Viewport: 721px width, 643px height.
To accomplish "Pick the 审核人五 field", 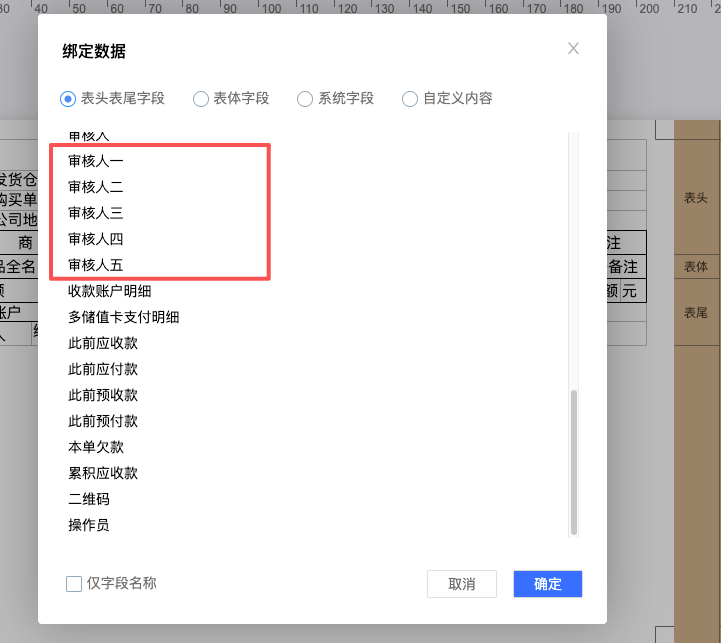I will [x=96, y=265].
